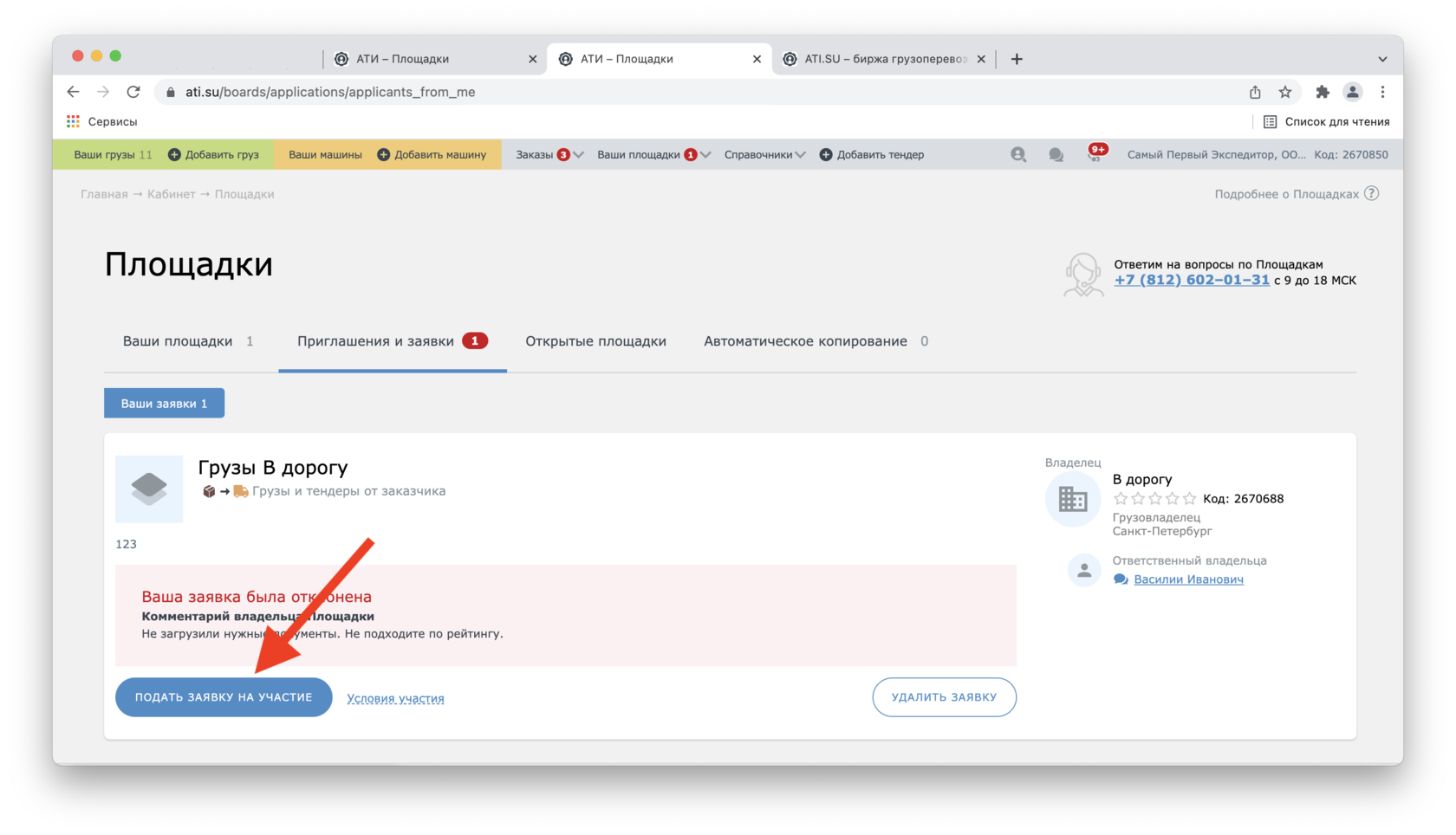
Task: Open Открытые площадки tab
Action: point(595,341)
